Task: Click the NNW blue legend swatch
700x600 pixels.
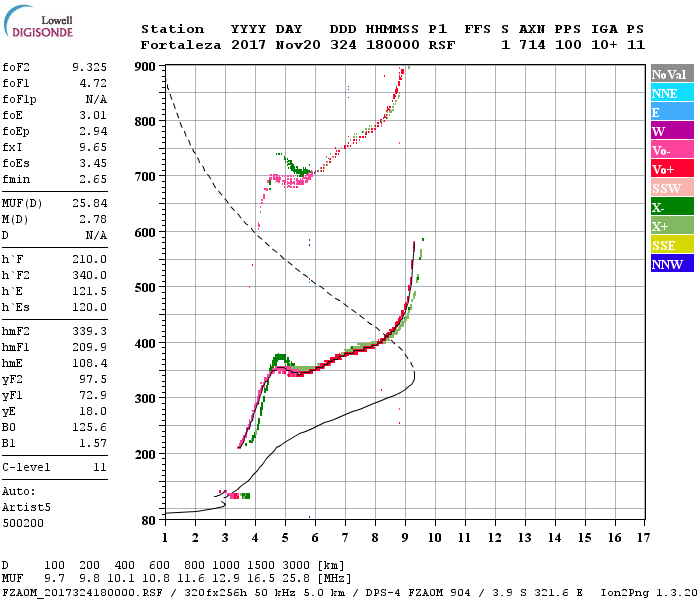Action: pyautogui.click(x=672, y=263)
